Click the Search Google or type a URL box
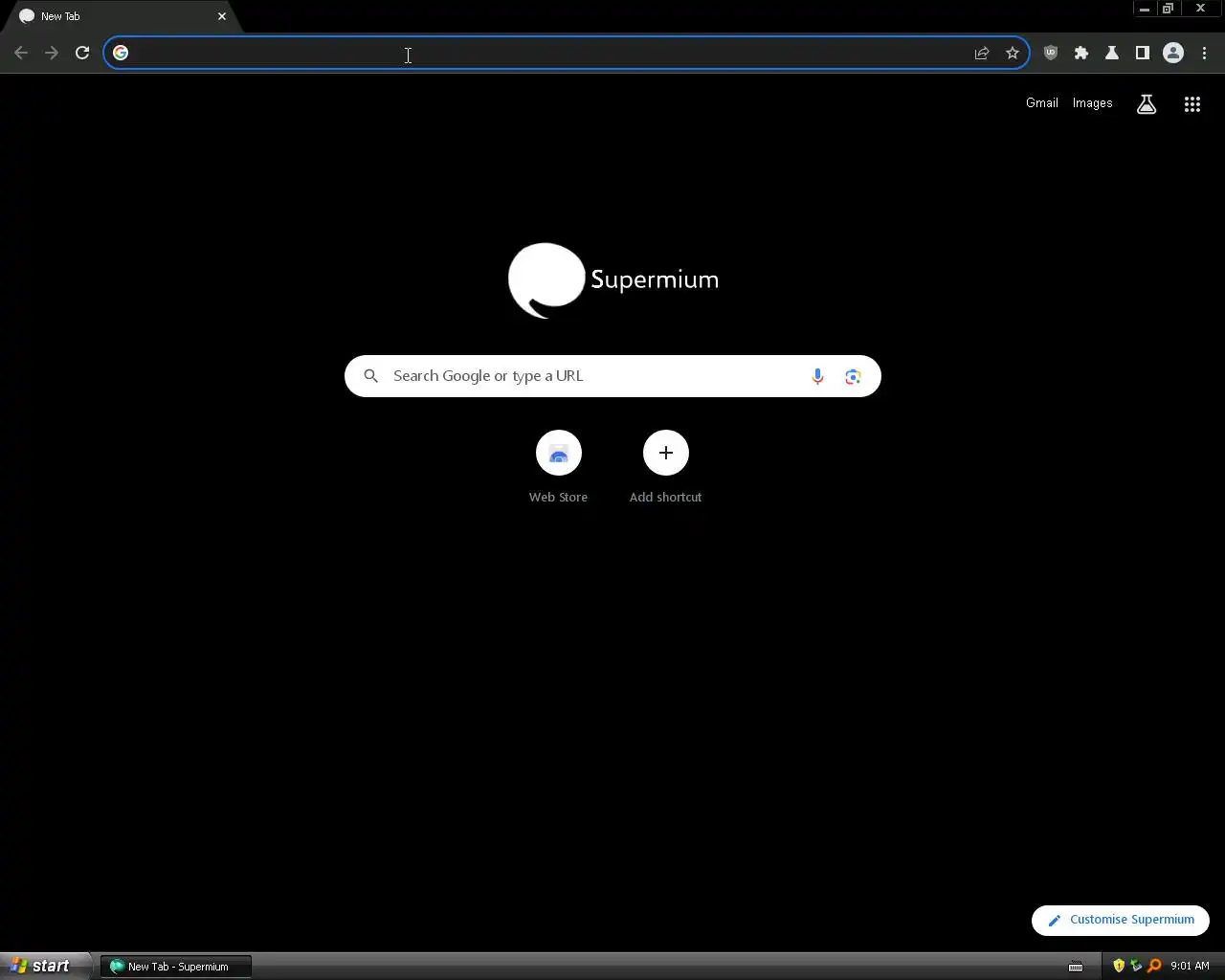This screenshot has height=980, width=1225. 612,376
